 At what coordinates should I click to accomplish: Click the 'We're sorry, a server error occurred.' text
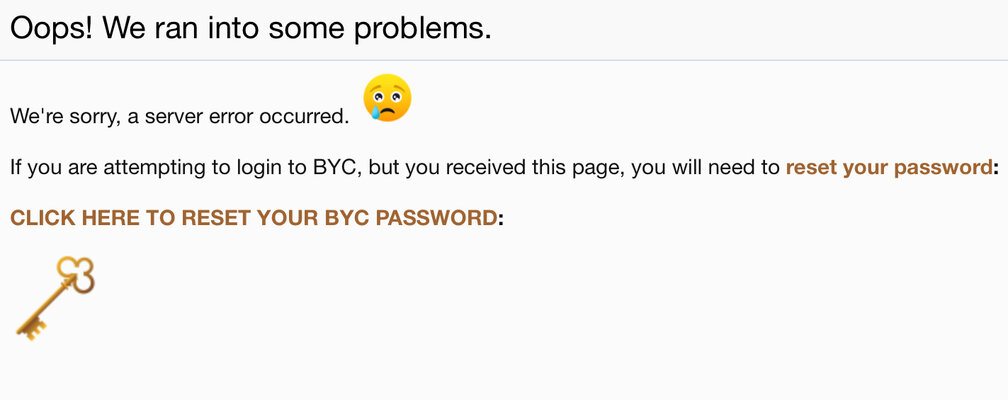pos(179,117)
